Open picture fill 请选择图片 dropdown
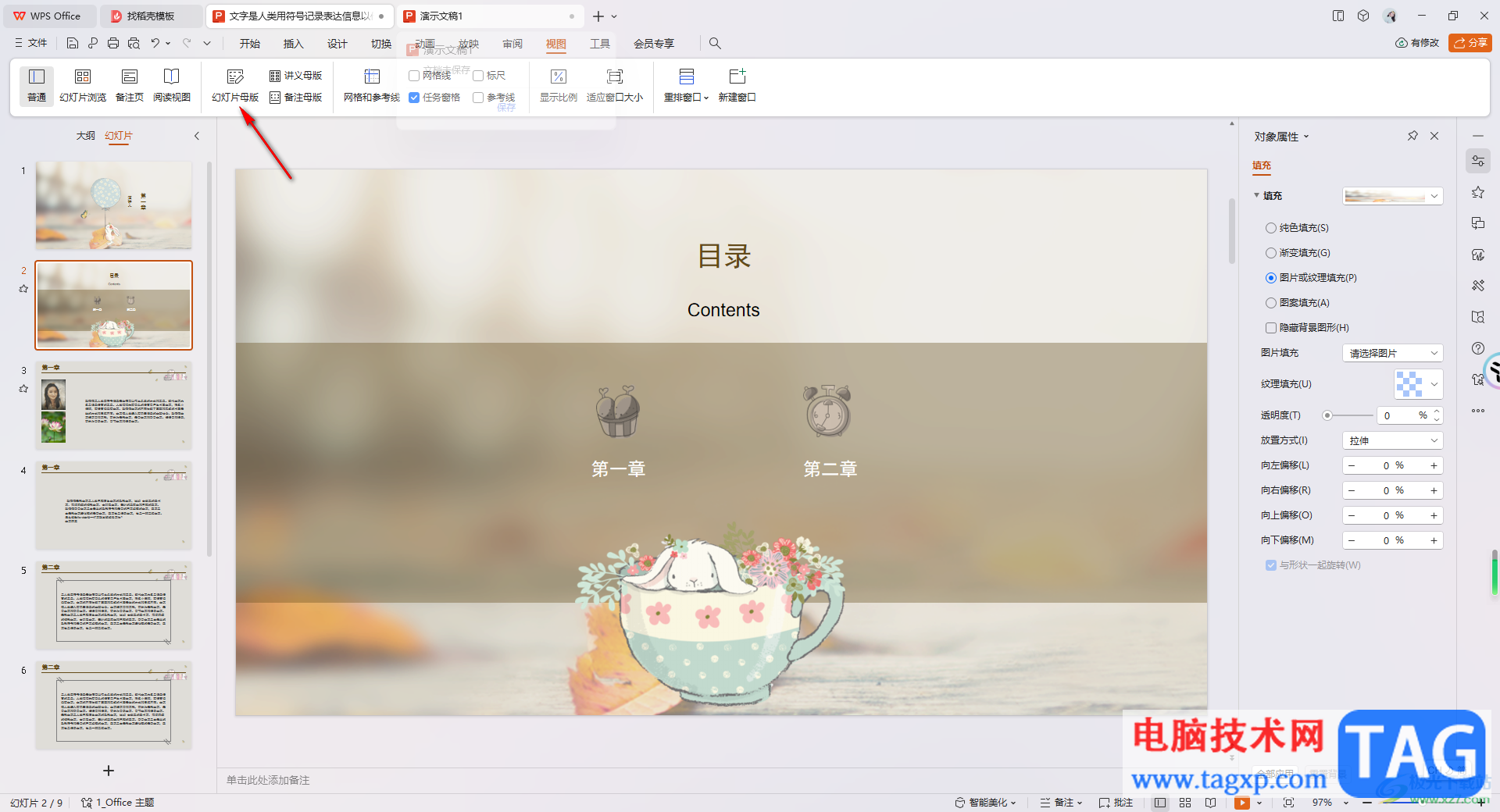Image resolution: width=1500 pixels, height=812 pixels. [x=1393, y=353]
